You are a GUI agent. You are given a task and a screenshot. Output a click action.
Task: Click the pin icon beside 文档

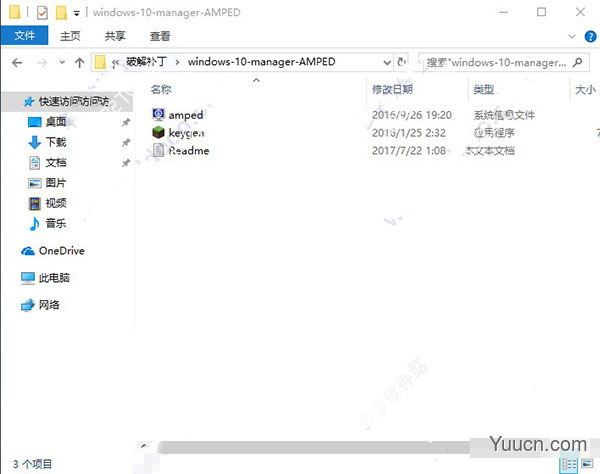tap(126, 163)
